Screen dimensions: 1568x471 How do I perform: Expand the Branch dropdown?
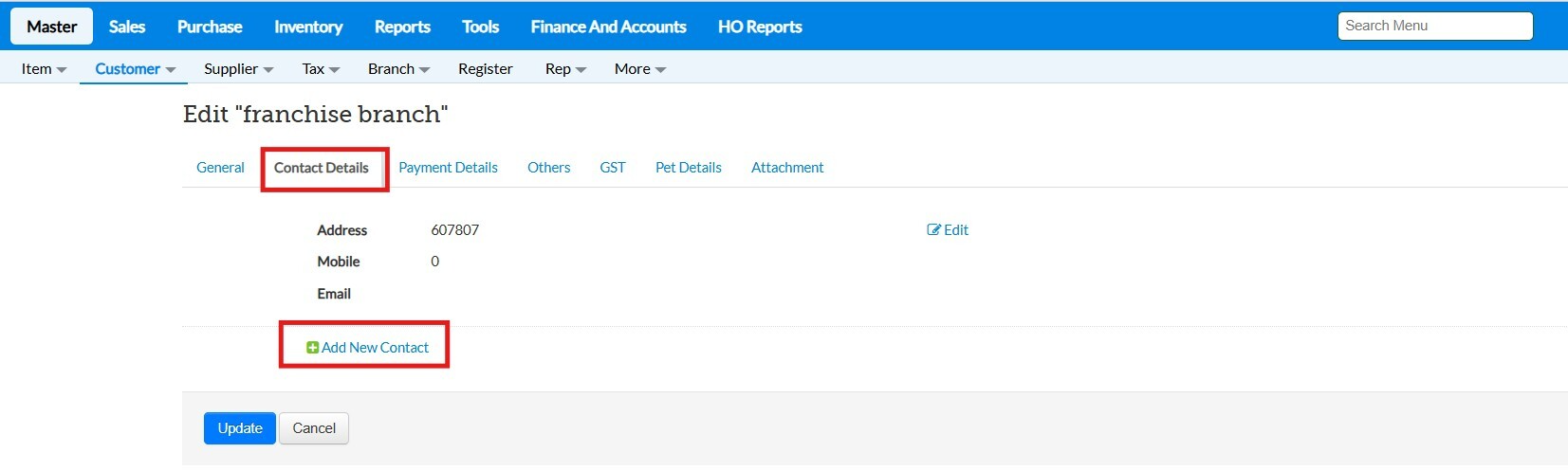tap(398, 69)
